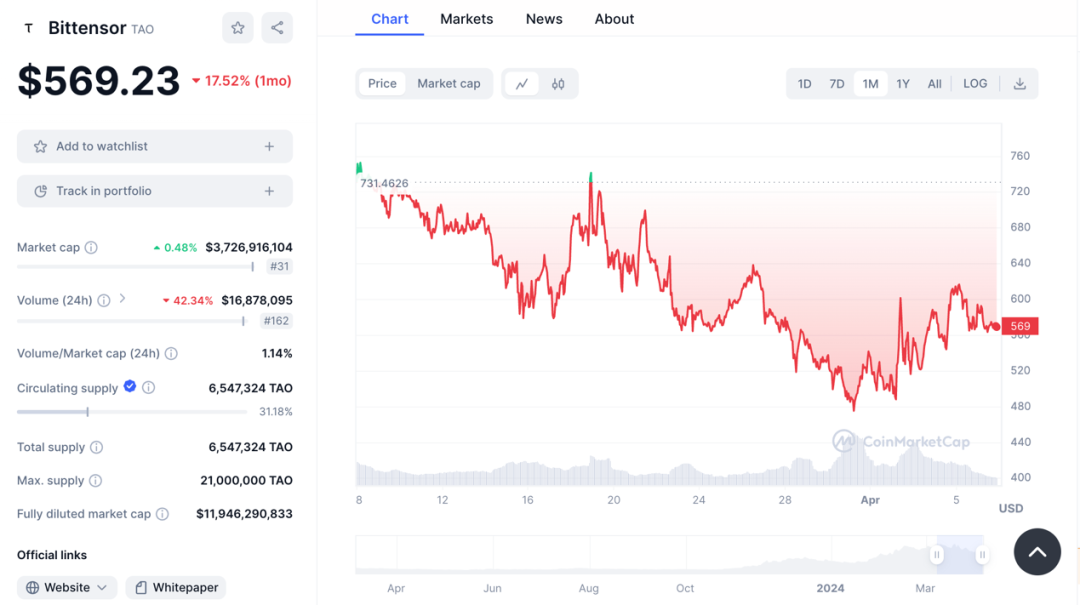Switch to the candlestick chart view
This screenshot has height=605, width=1080.
(558, 84)
